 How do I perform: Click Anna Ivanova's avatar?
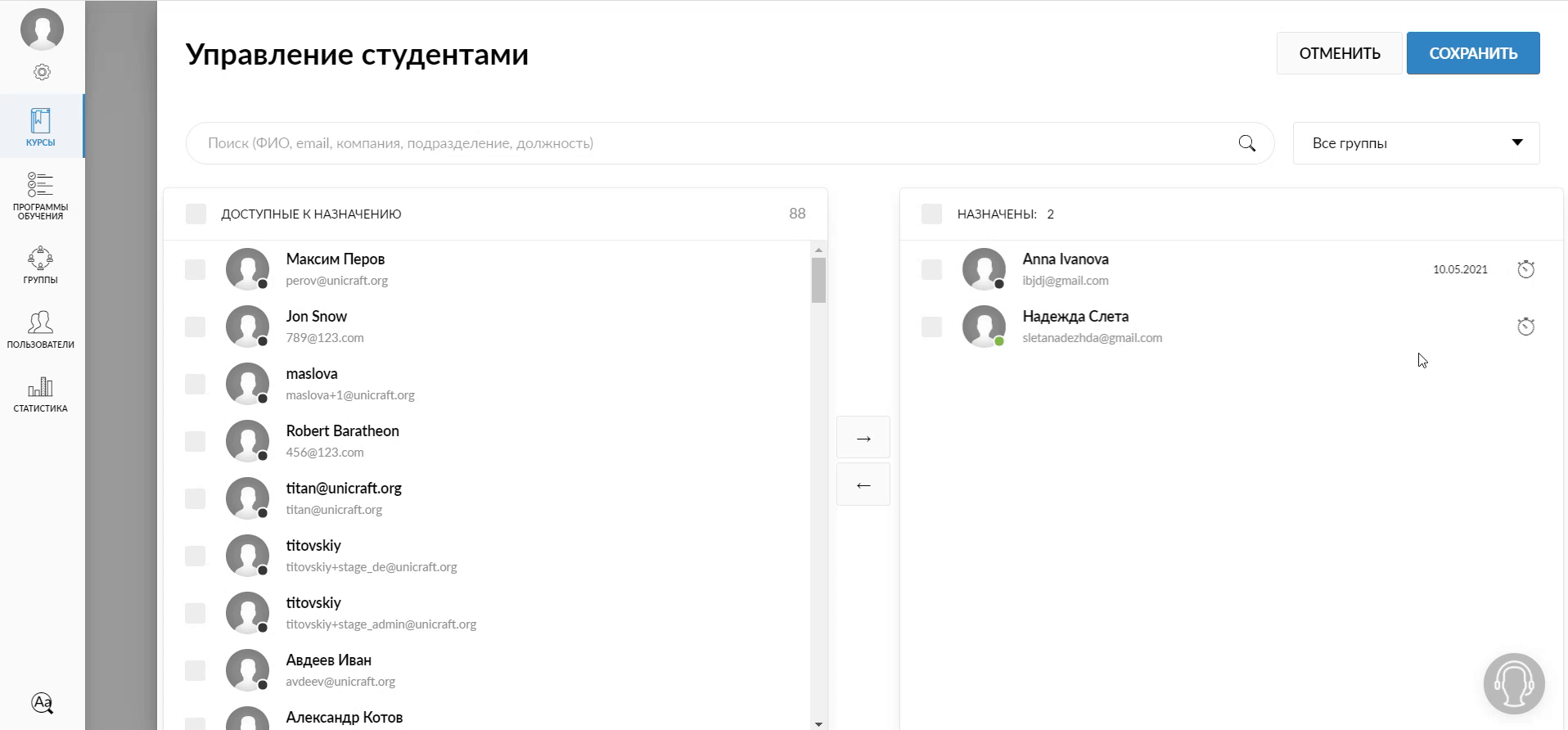pos(984,269)
